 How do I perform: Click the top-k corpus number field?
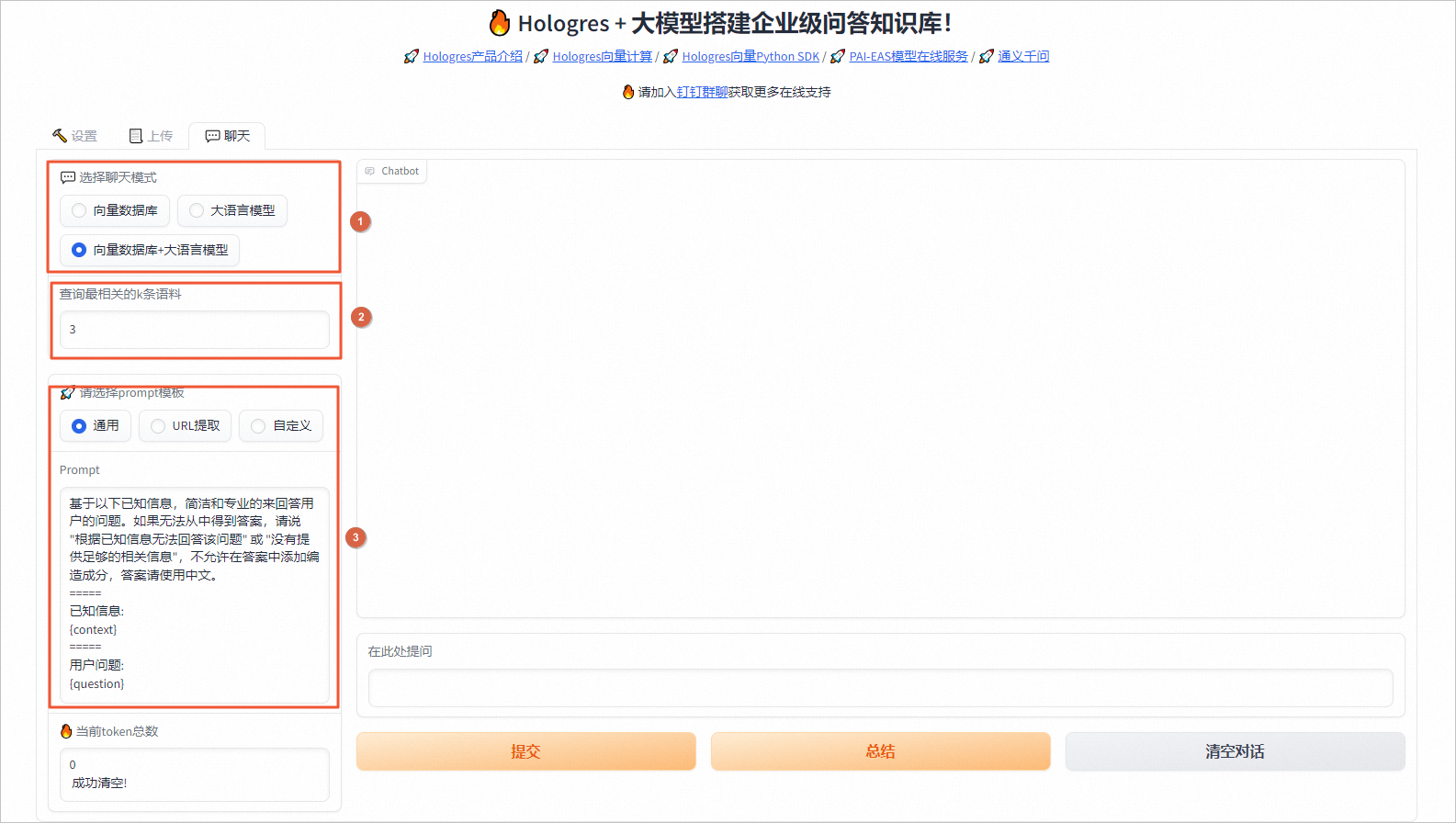pos(195,329)
